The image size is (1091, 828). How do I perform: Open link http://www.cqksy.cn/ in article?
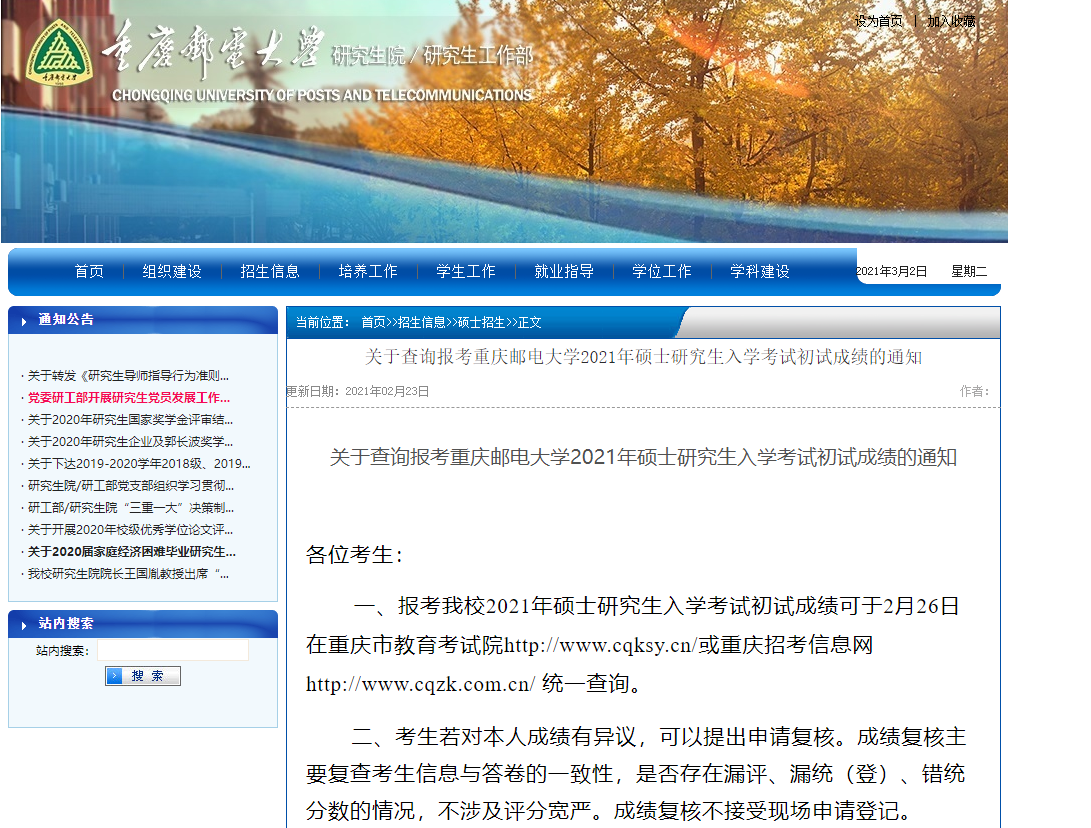pos(600,645)
